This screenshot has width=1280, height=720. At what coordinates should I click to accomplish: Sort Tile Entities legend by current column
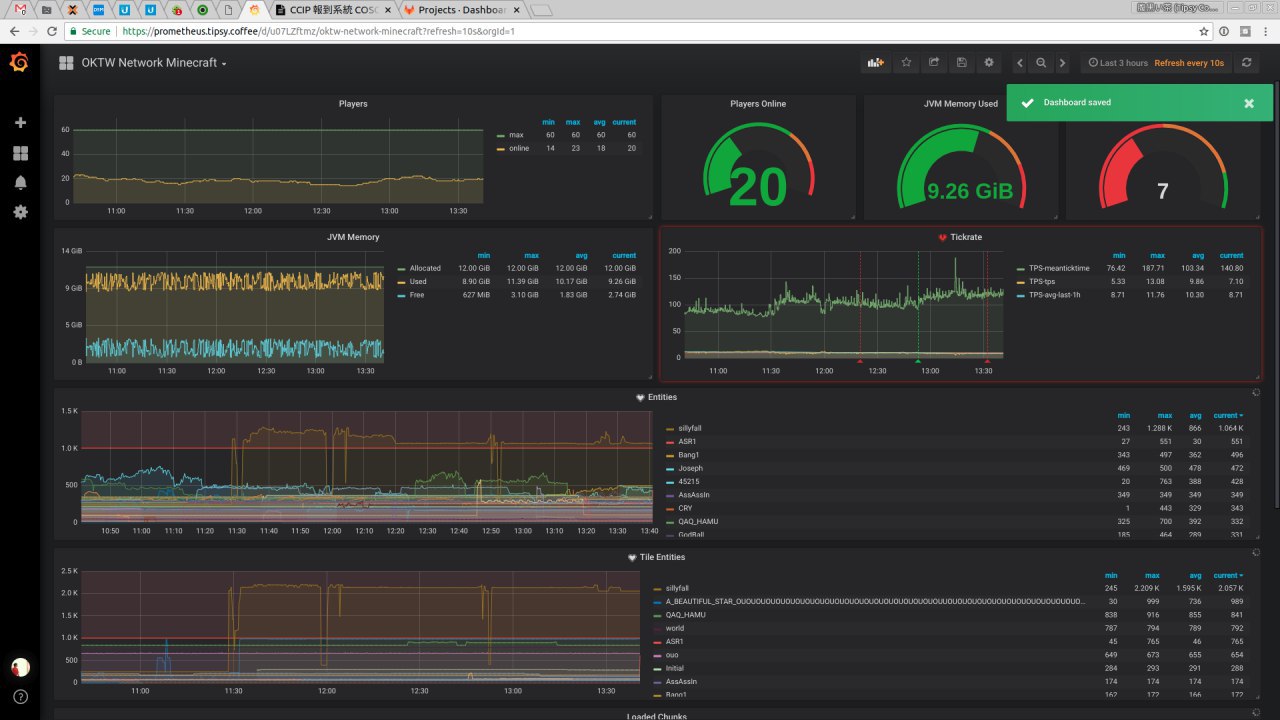pyautogui.click(x=1228, y=575)
